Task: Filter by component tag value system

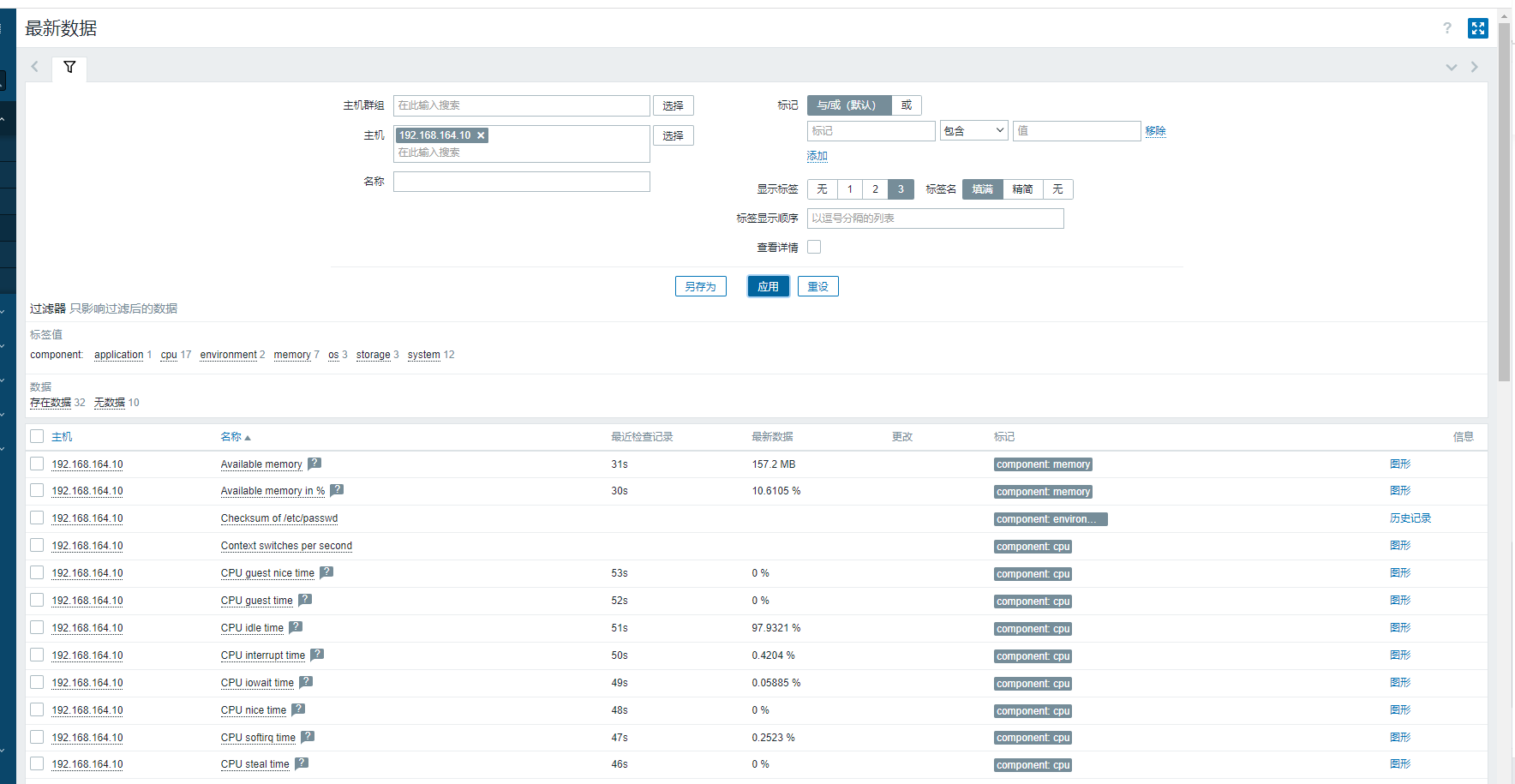Action: coord(424,355)
